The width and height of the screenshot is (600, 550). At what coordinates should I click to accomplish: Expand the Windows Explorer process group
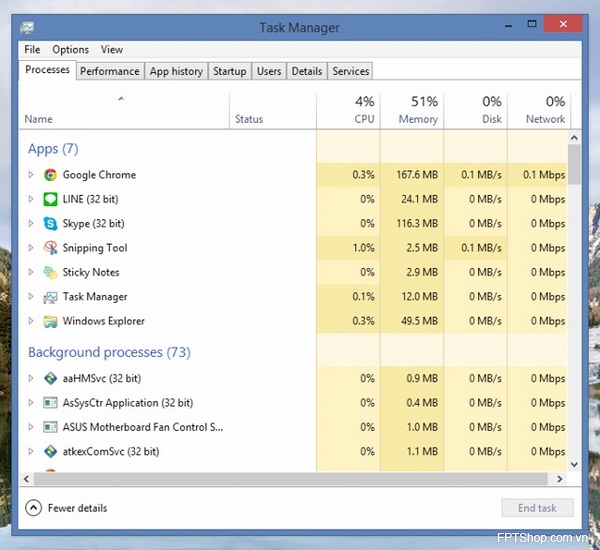[31, 321]
